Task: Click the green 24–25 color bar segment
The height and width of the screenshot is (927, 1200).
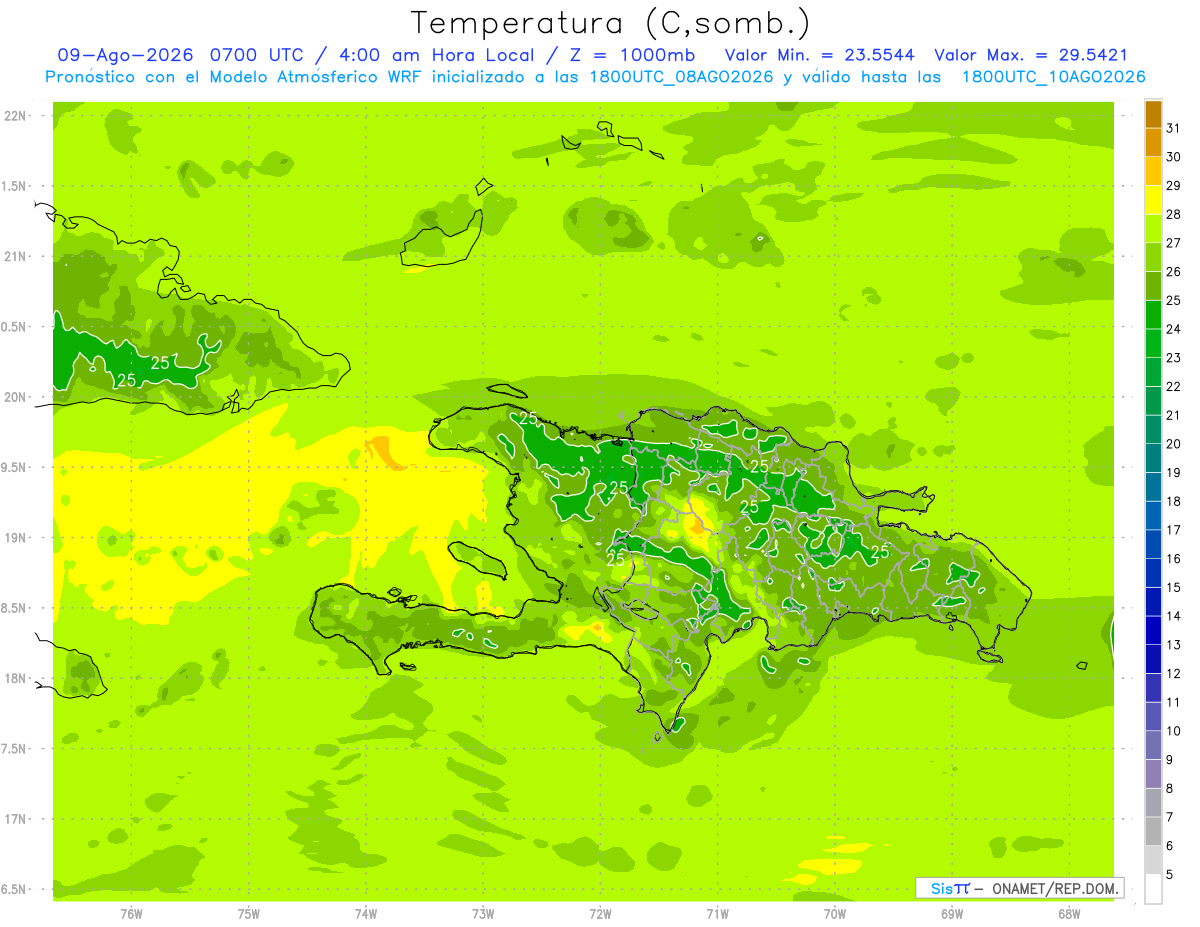Action: [x=1153, y=314]
